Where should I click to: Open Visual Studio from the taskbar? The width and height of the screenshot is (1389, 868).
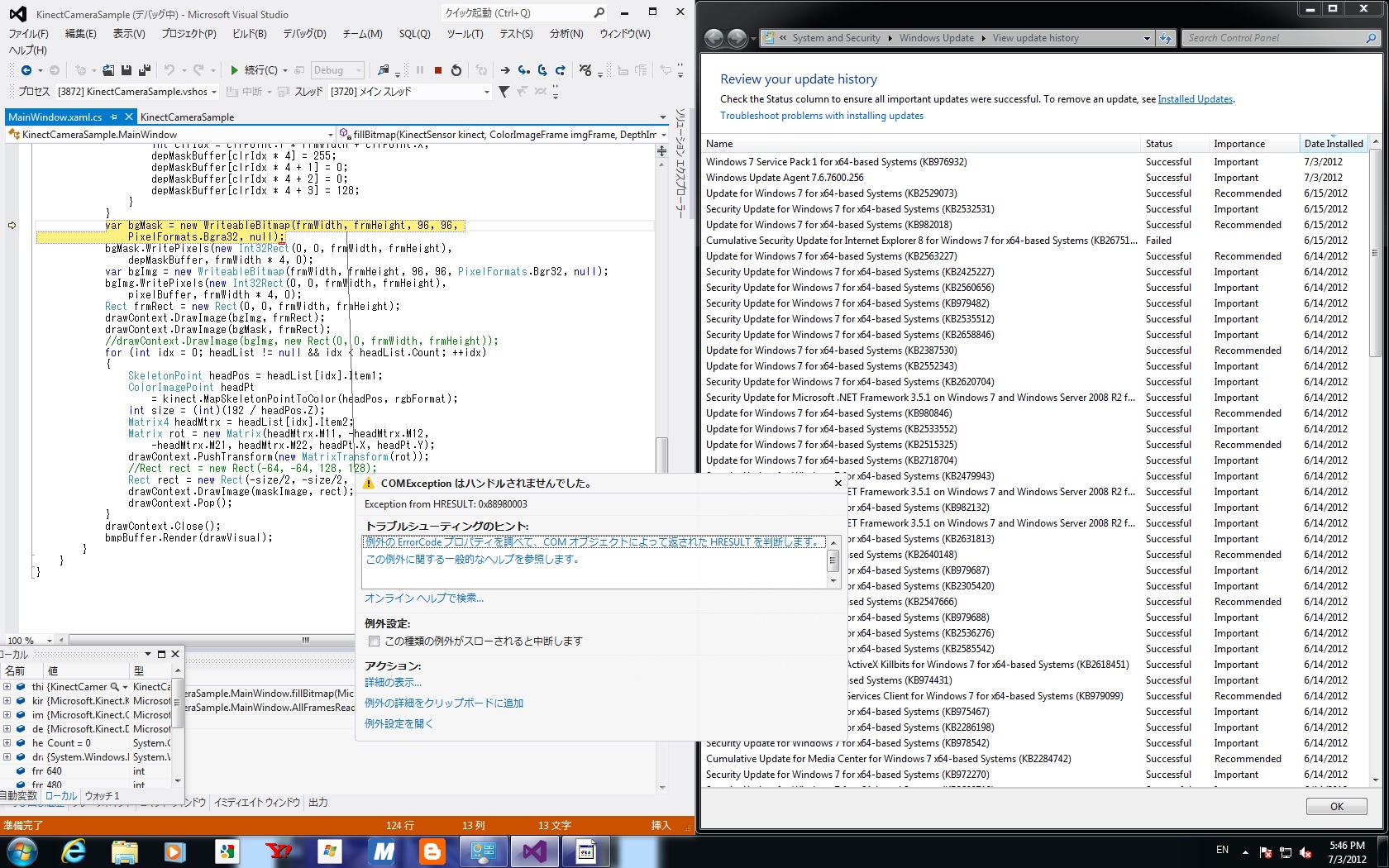534,851
